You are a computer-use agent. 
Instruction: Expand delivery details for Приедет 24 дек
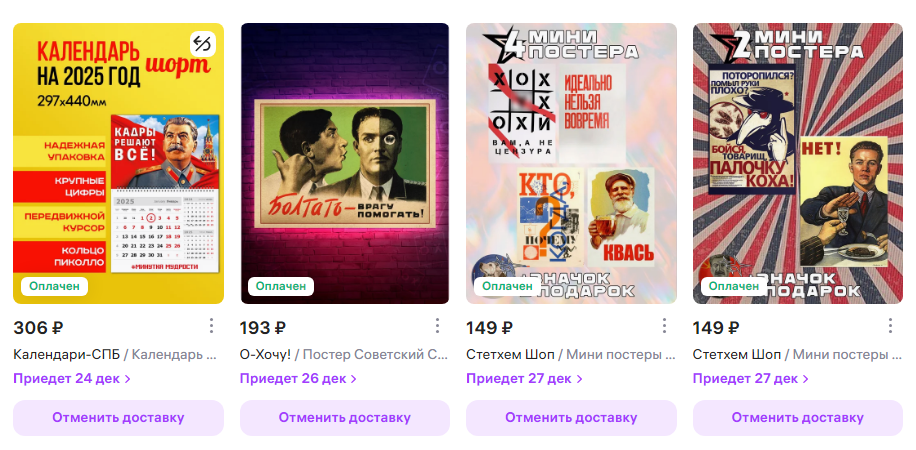tap(72, 379)
